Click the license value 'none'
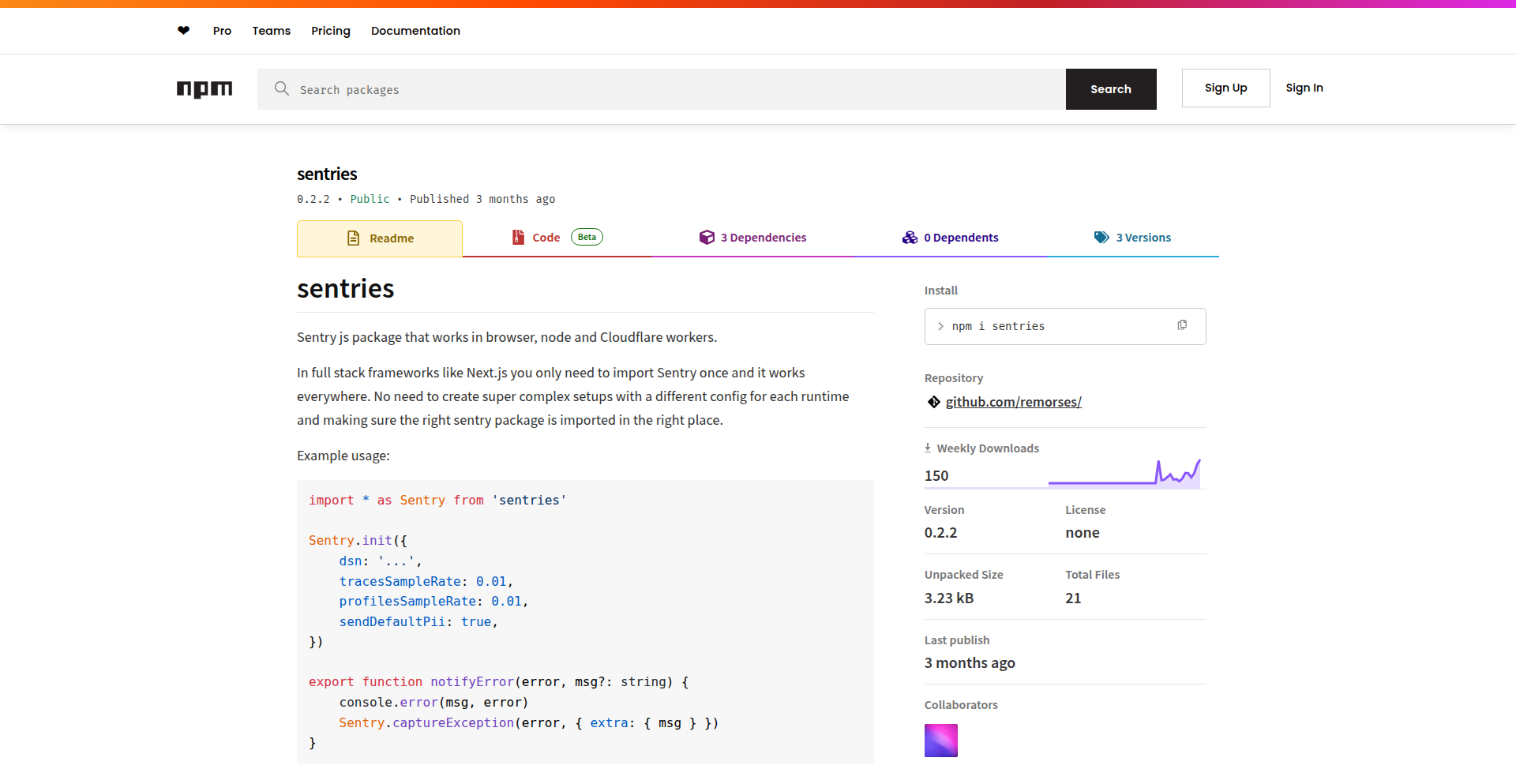The image size is (1516, 784). pos(1083,532)
